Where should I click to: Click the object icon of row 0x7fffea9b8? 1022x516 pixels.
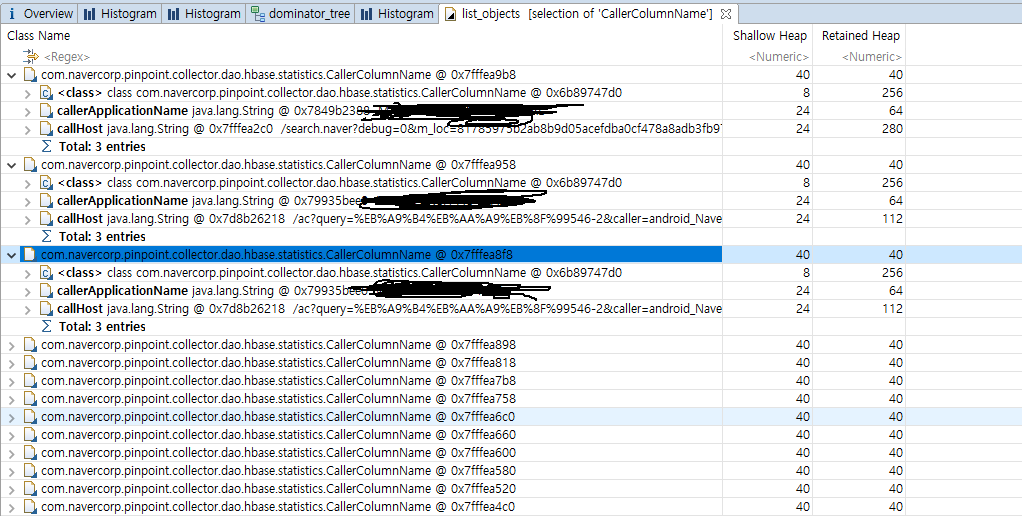tap(30, 74)
